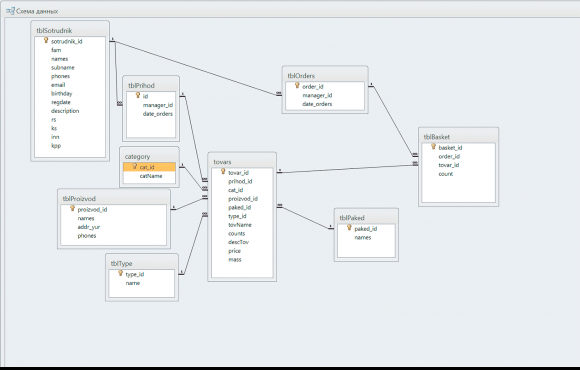Image resolution: width=580 pixels, height=370 pixels.
Task: Click date_orders field in tblOrders
Action: (x=317, y=104)
